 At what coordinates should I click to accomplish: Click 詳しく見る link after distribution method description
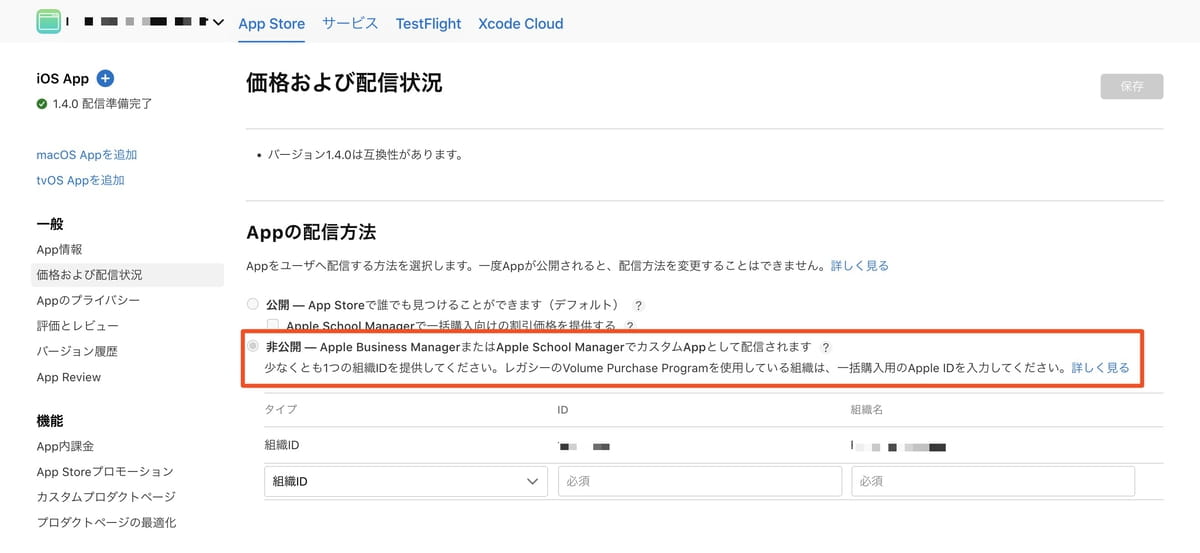860,265
